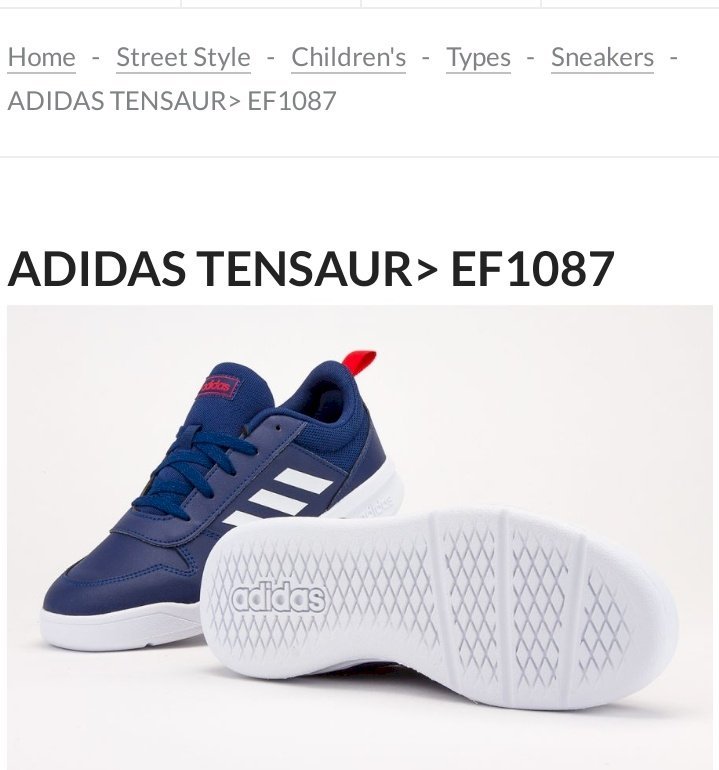Click the adidas logo on the white sole
This screenshot has height=770, width=719.
click(x=278, y=598)
